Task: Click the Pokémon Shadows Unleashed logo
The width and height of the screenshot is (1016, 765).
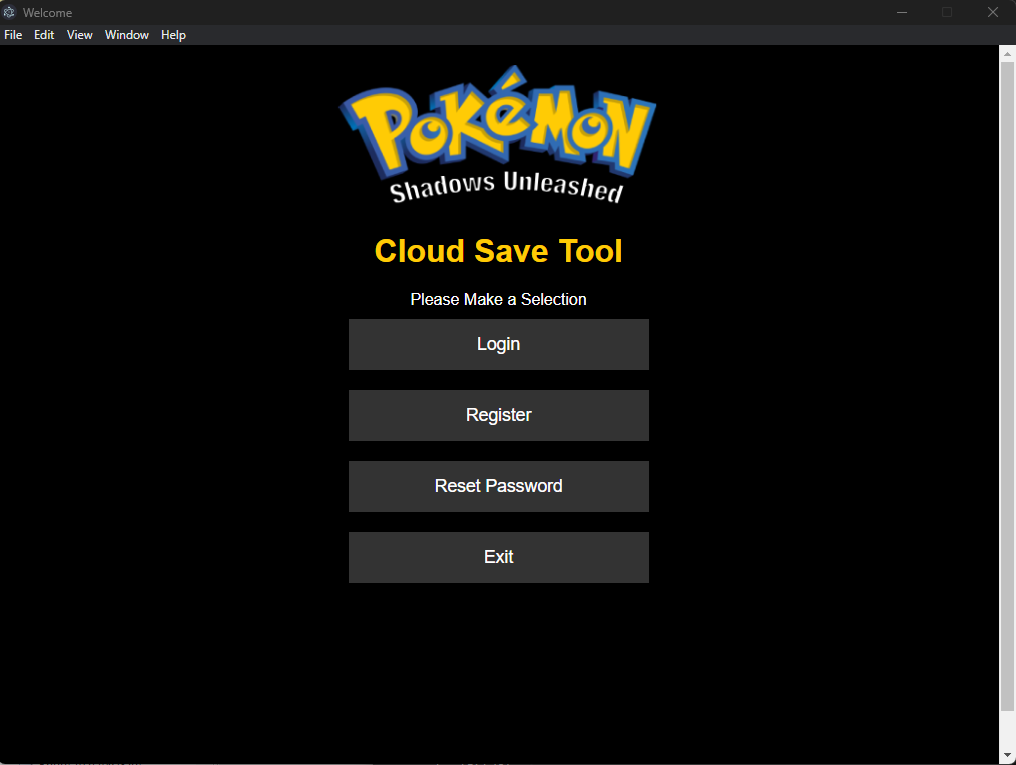Action: tap(498, 135)
